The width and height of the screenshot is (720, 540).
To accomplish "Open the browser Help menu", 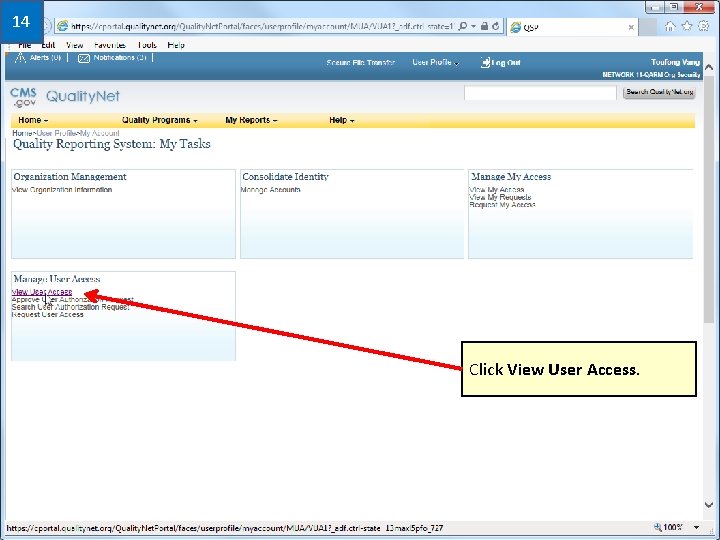I will (176, 45).
